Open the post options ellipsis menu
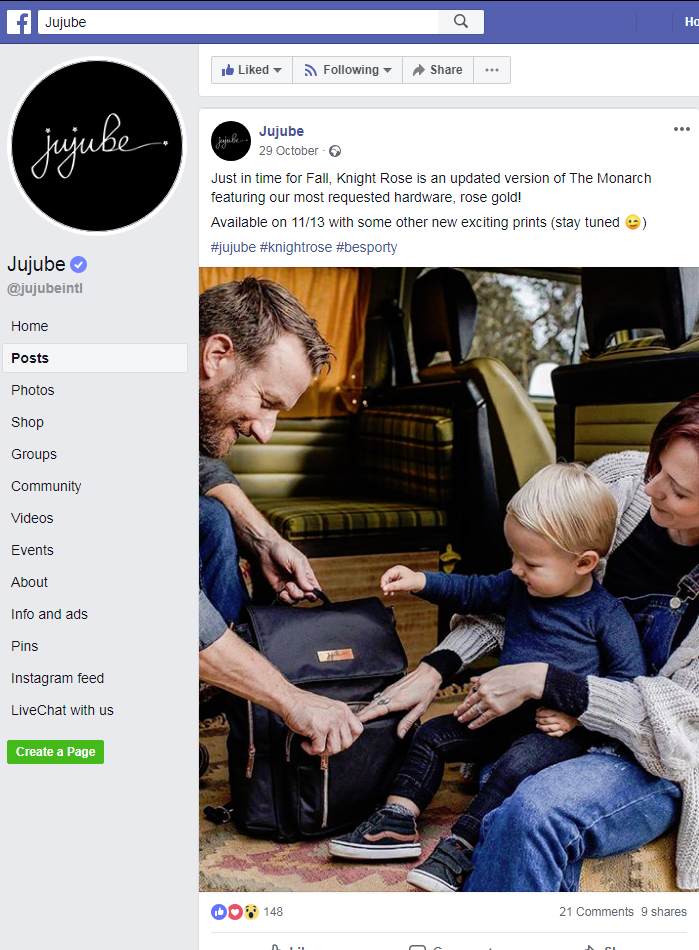The width and height of the screenshot is (699, 950). tap(681, 129)
